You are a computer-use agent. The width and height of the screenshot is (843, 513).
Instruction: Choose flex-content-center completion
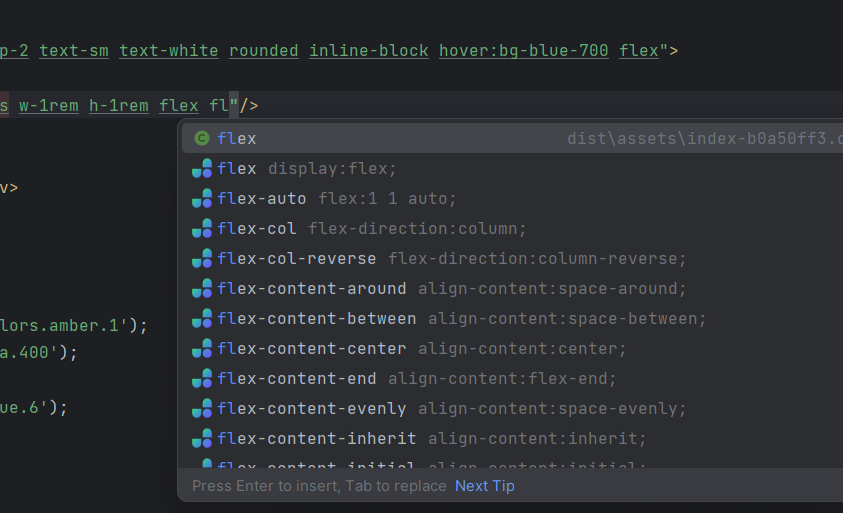tap(512, 349)
